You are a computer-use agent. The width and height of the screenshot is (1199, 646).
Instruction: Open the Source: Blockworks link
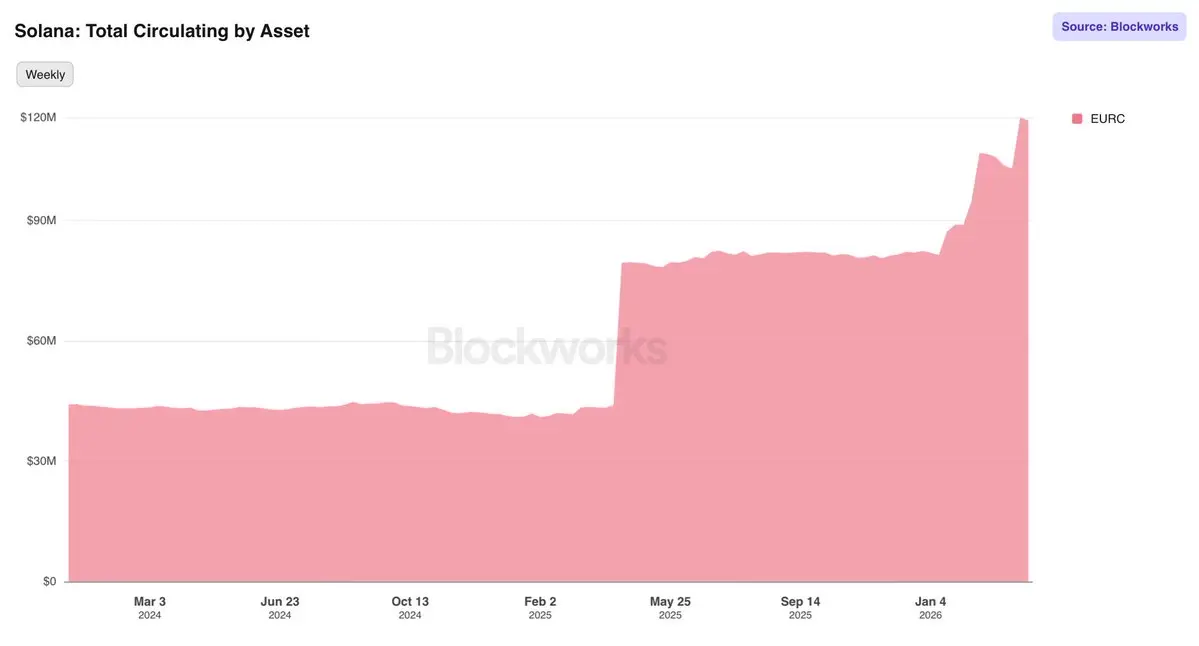(x=1119, y=27)
